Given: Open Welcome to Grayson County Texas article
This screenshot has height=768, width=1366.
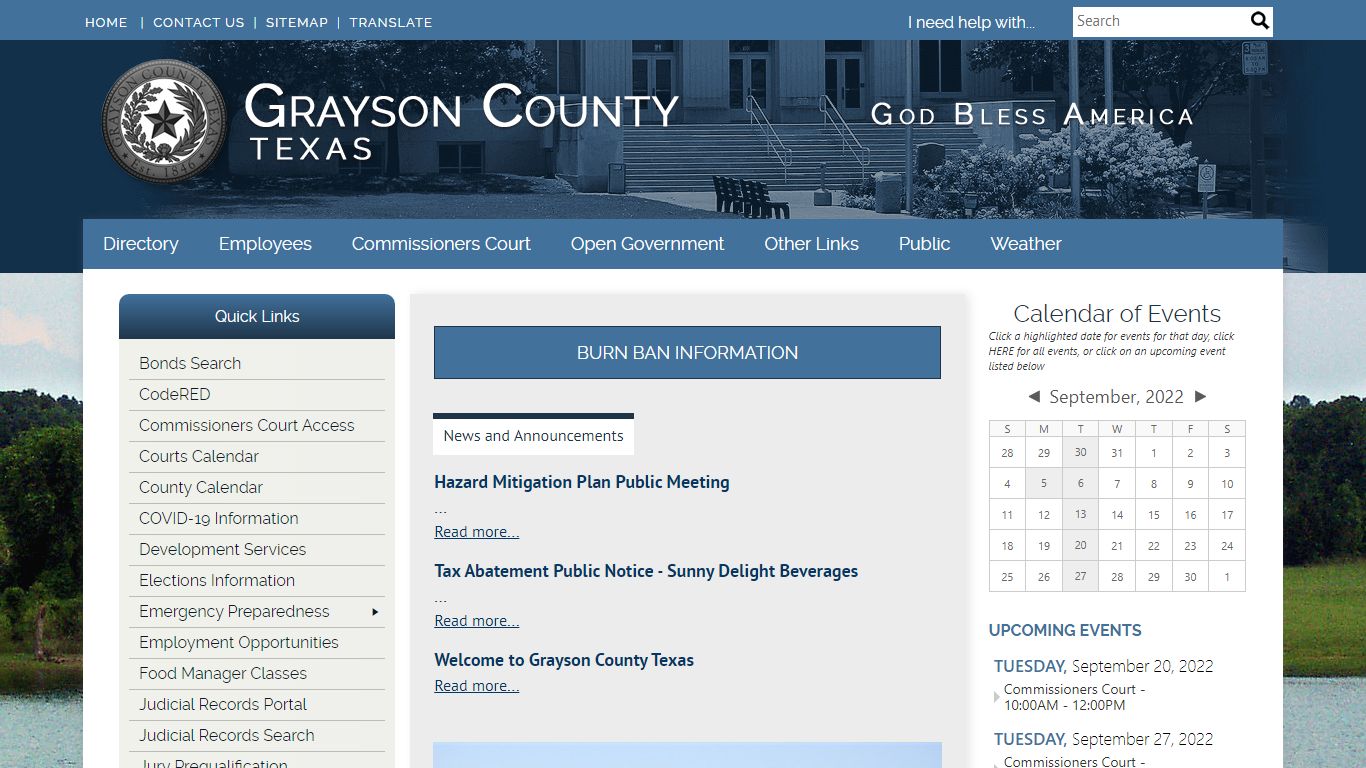Looking at the screenshot, I should click(x=564, y=660).
